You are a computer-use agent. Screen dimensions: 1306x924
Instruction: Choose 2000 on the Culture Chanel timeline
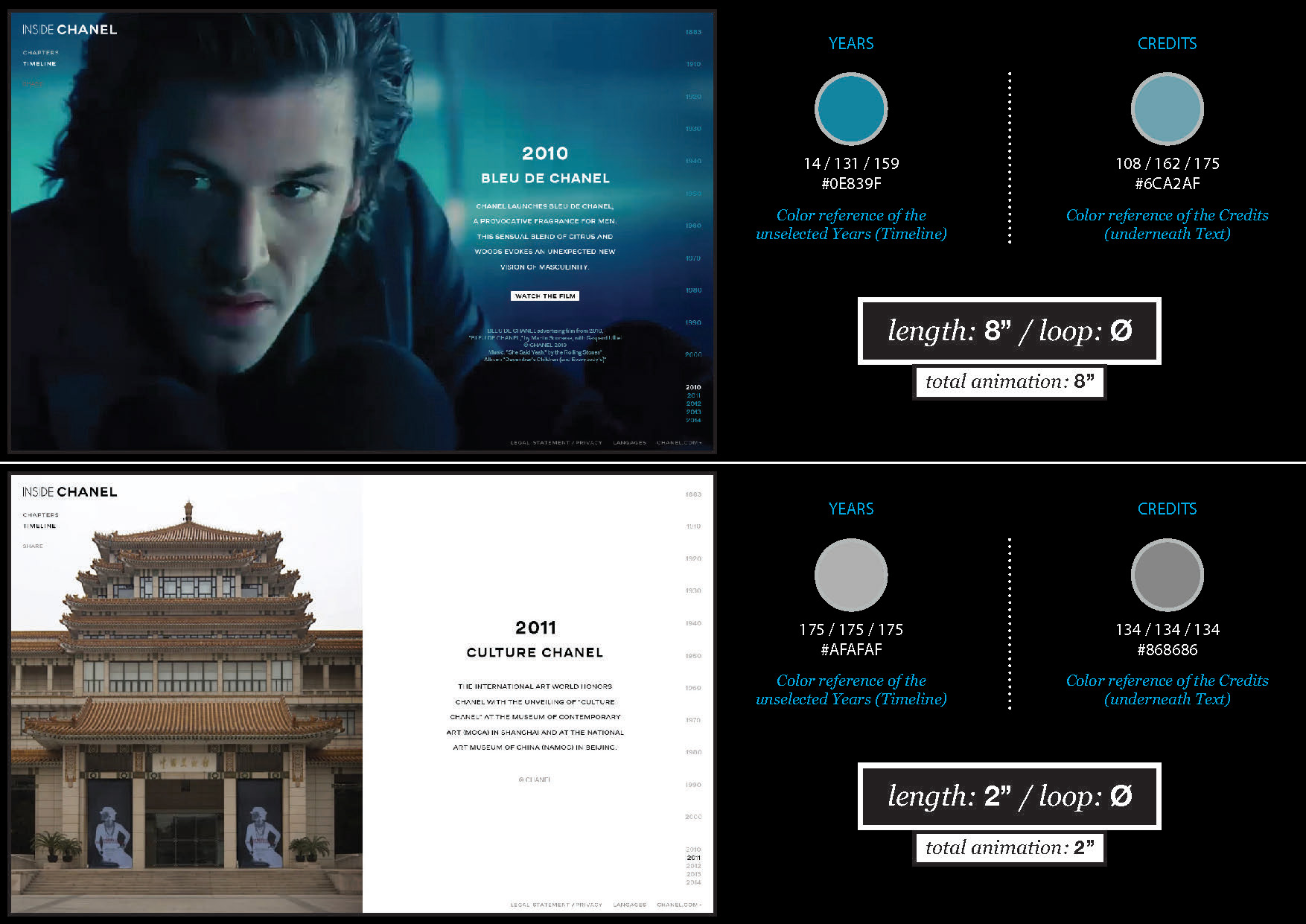point(693,817)
